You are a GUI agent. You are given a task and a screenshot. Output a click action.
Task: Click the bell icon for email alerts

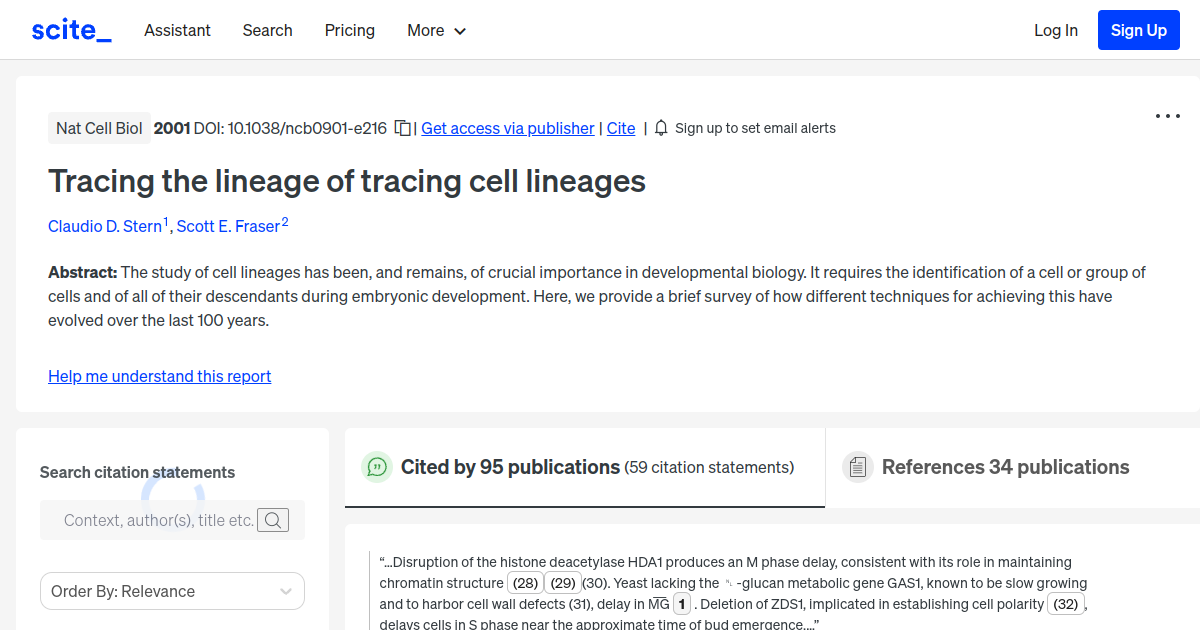pyautogui.click(x=660, y=128)
